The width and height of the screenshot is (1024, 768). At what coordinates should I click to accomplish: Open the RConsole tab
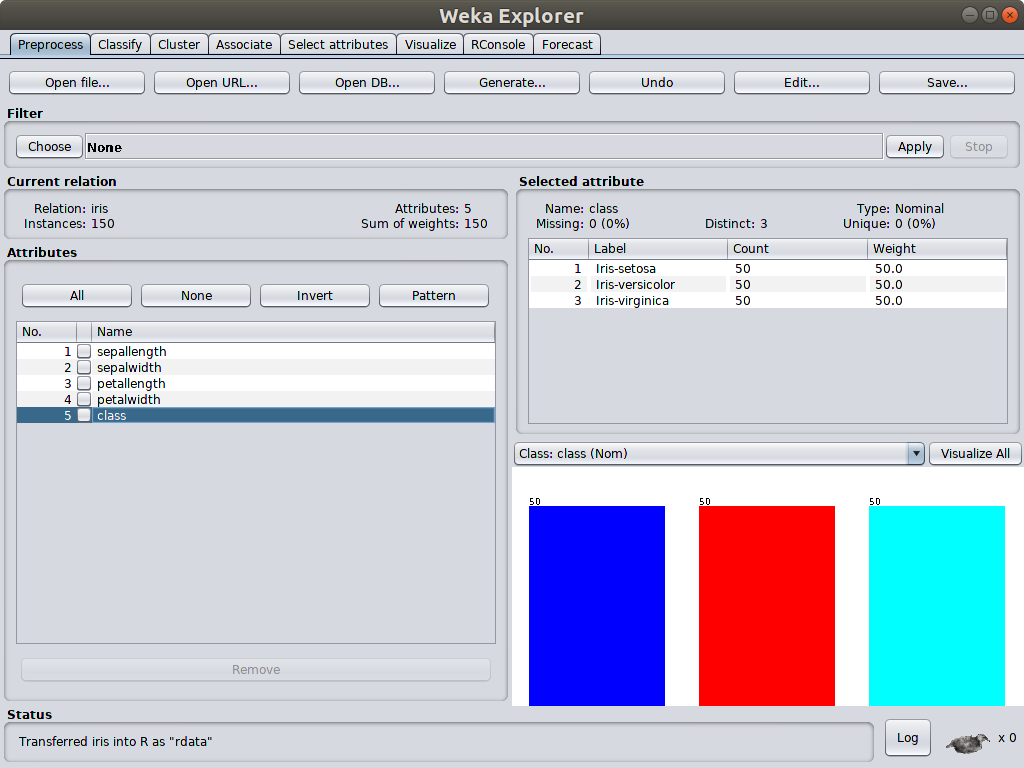pos(498,44)
